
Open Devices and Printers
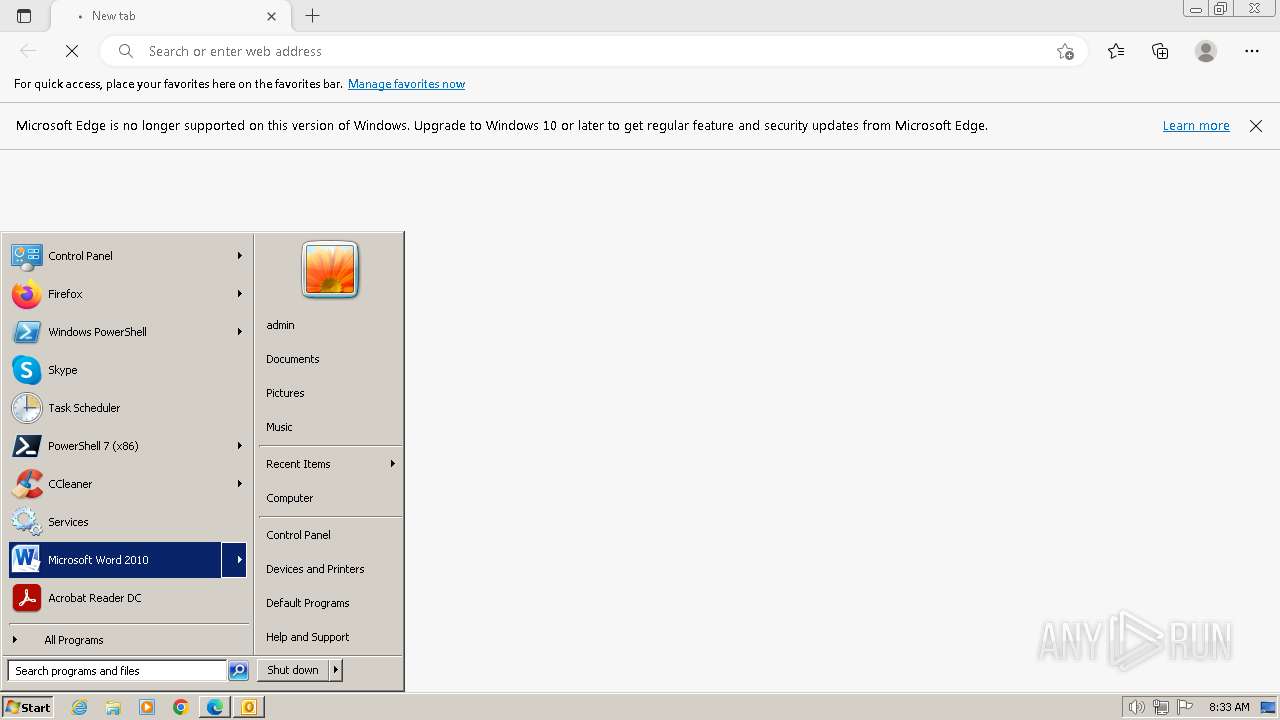tap(330, 569)
